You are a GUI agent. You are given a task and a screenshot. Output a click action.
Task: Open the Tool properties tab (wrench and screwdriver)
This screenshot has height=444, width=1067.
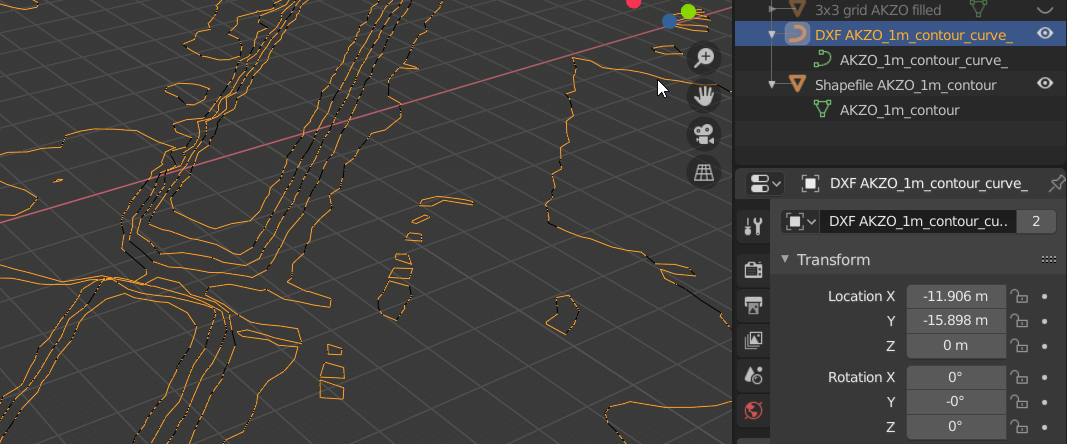pos(753,226)
